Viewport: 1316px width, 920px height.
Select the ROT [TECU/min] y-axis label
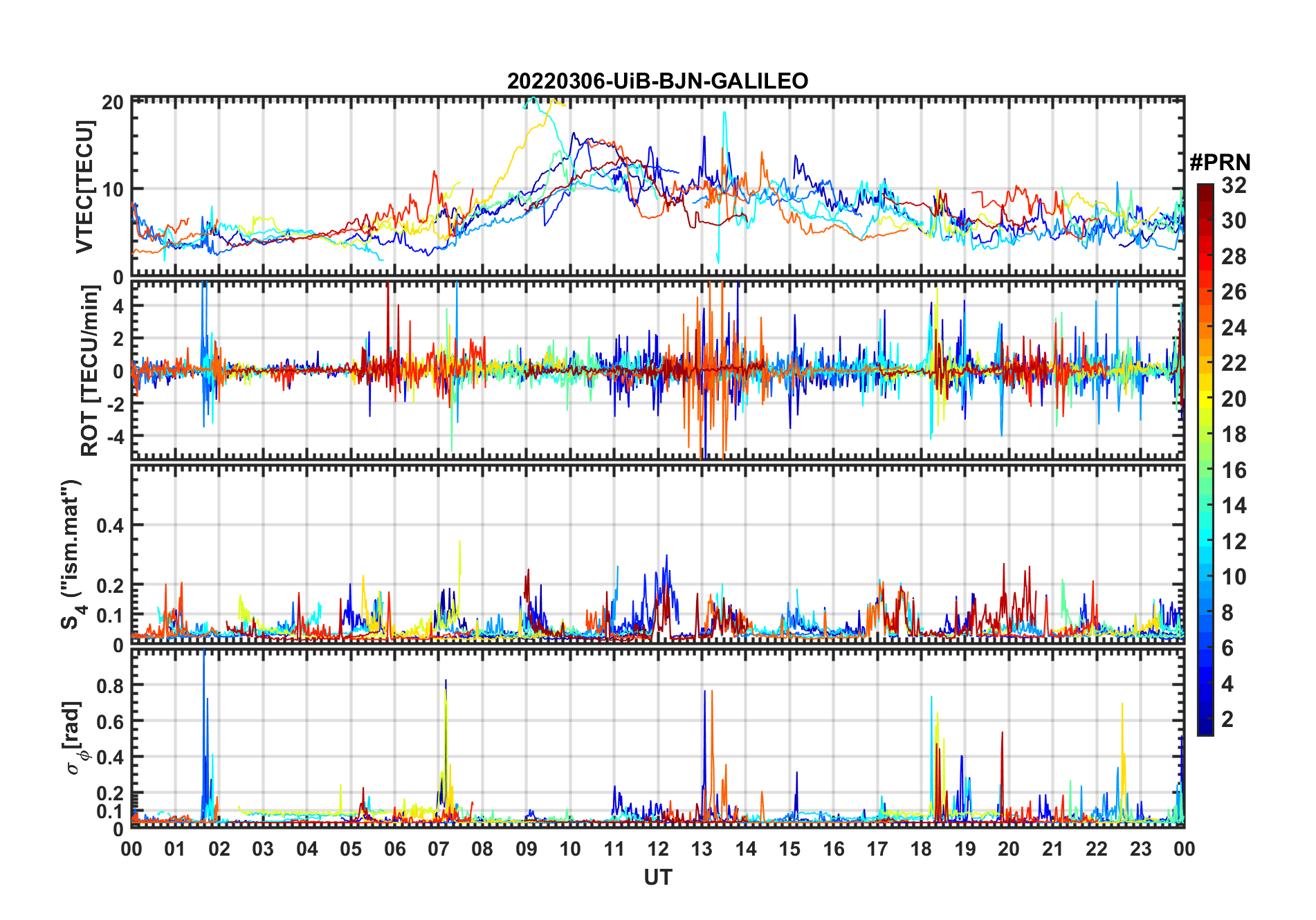tap(90, 371)
